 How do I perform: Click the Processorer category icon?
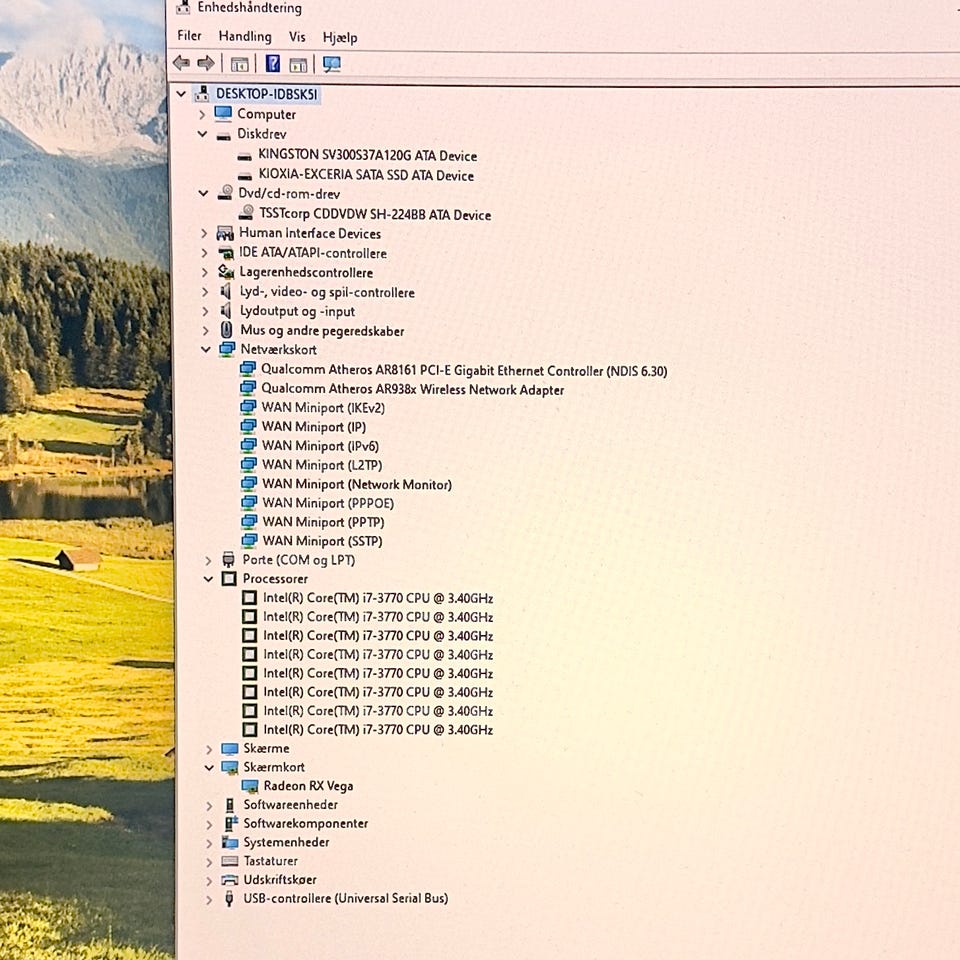(229, 579)
